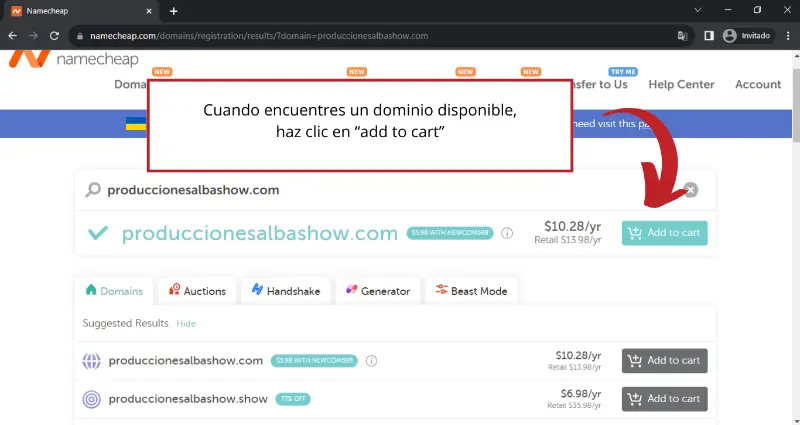The image size is (800, 425).
Task: Toggle the browser side panel icon
Action: coord(709,36)
